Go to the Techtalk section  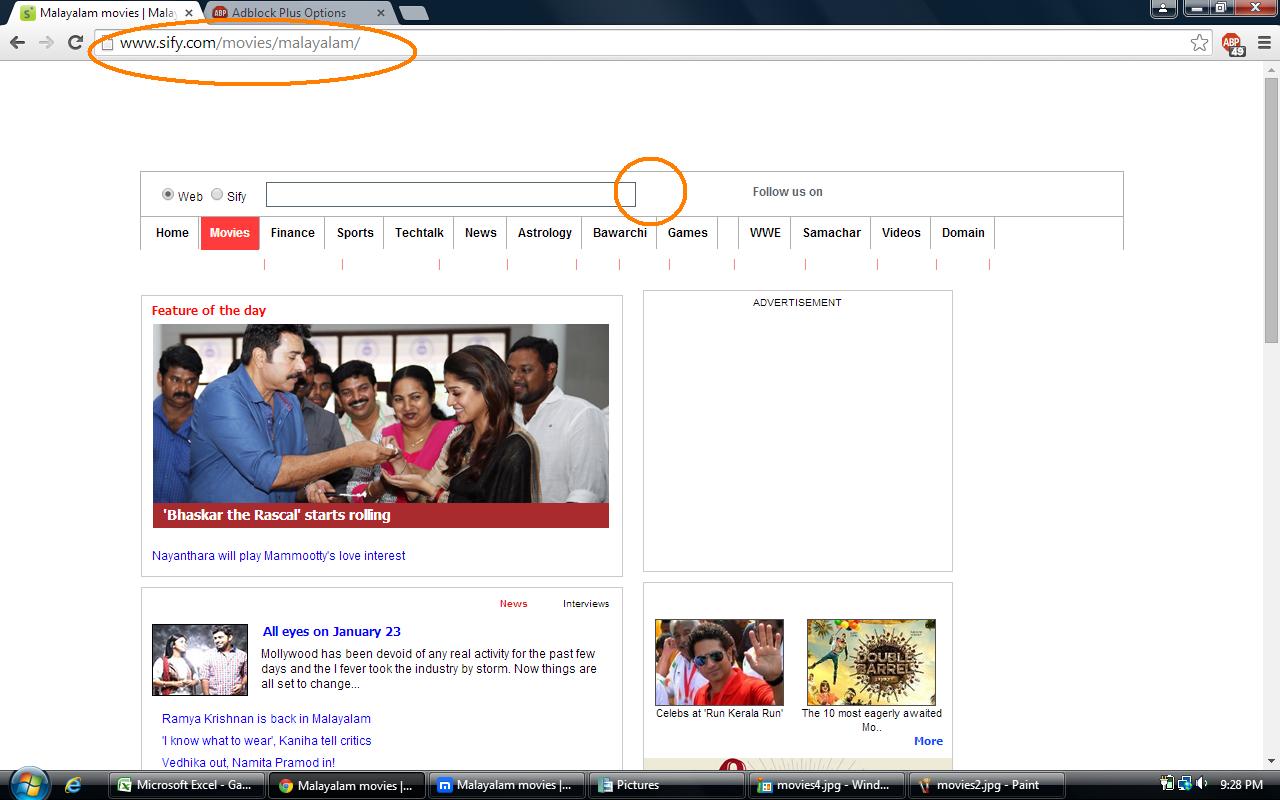pos(419,233)
